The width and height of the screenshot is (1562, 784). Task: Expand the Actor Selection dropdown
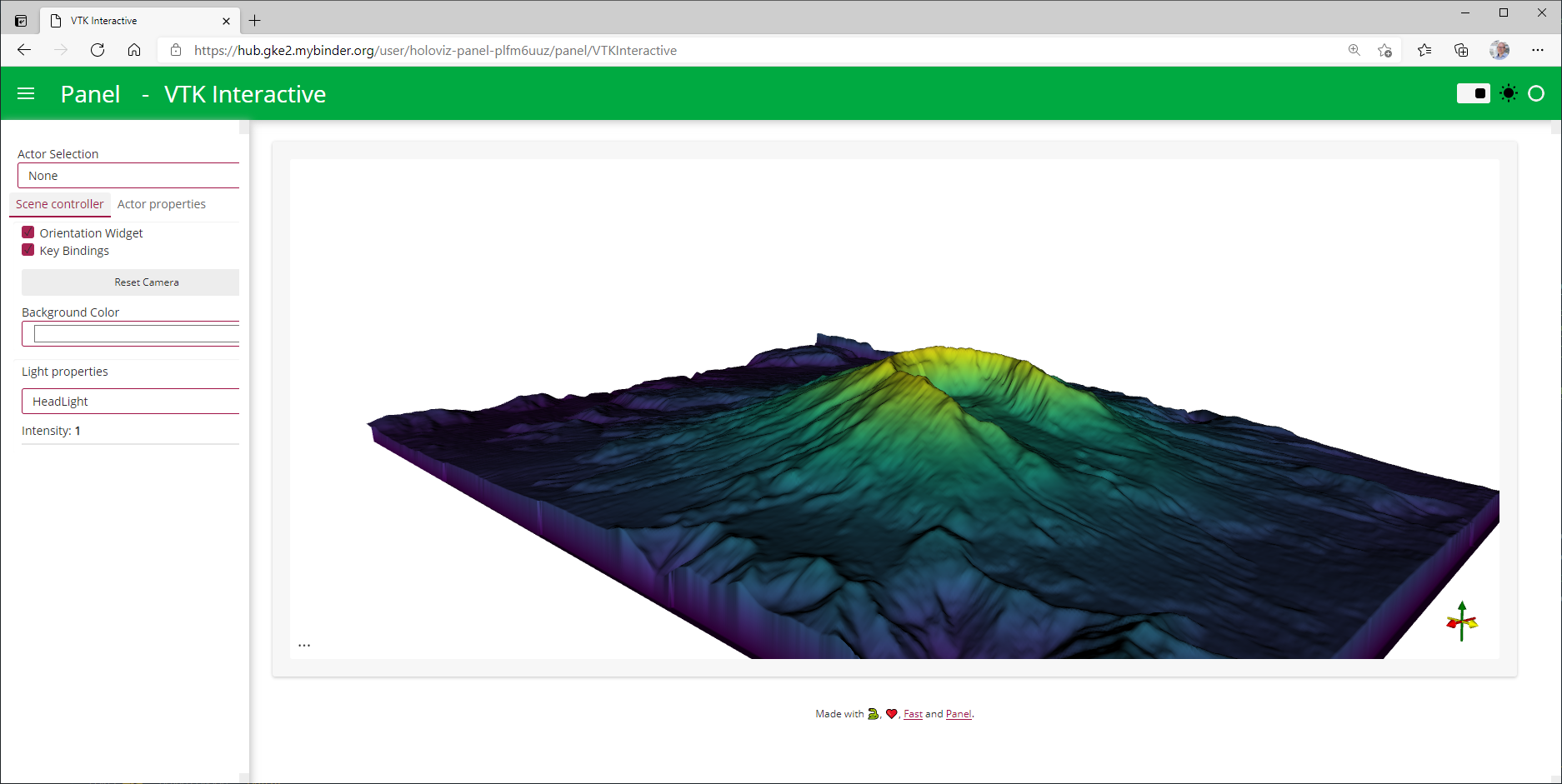tap(128, 176)
